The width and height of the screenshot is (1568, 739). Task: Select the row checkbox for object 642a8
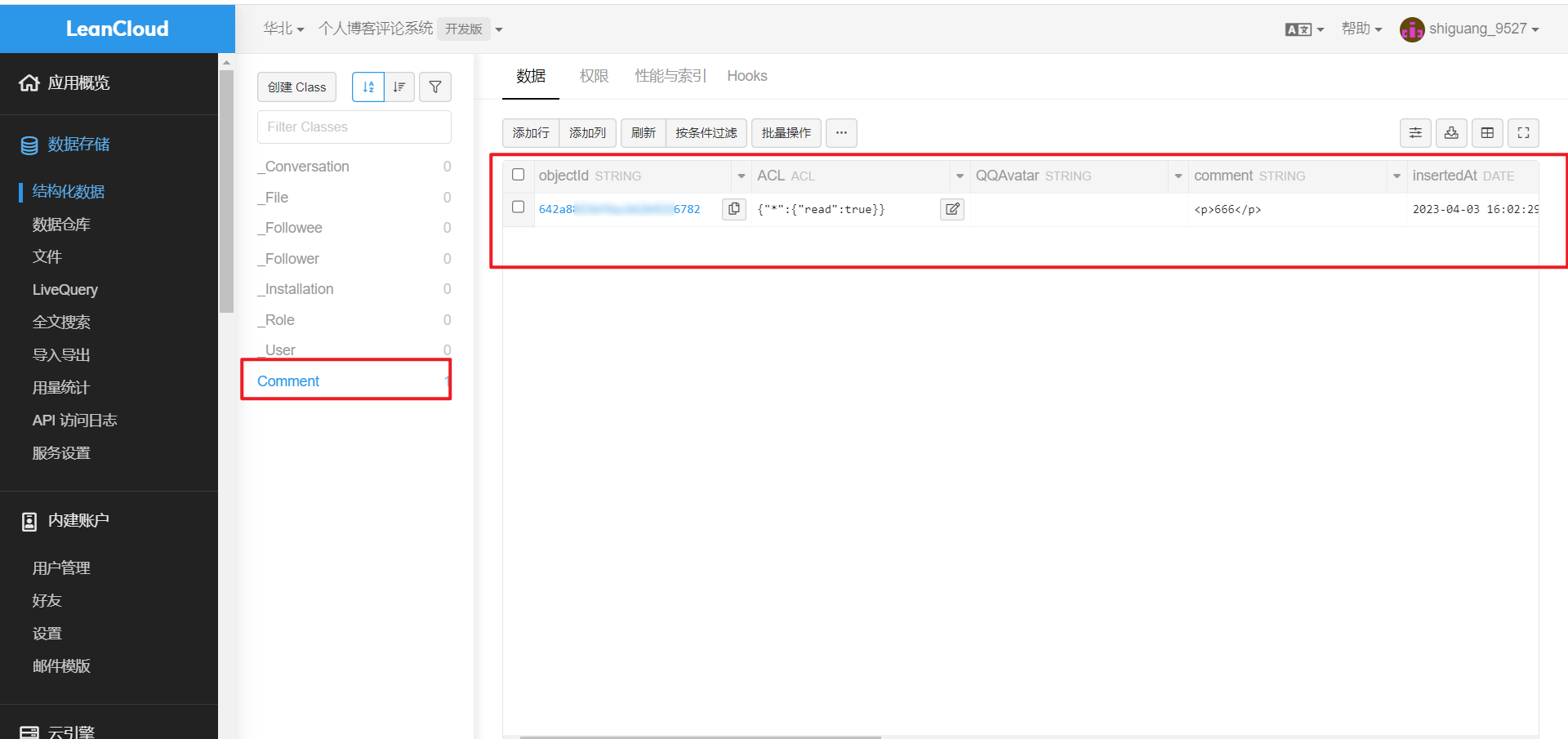click(x=518, y=207)
